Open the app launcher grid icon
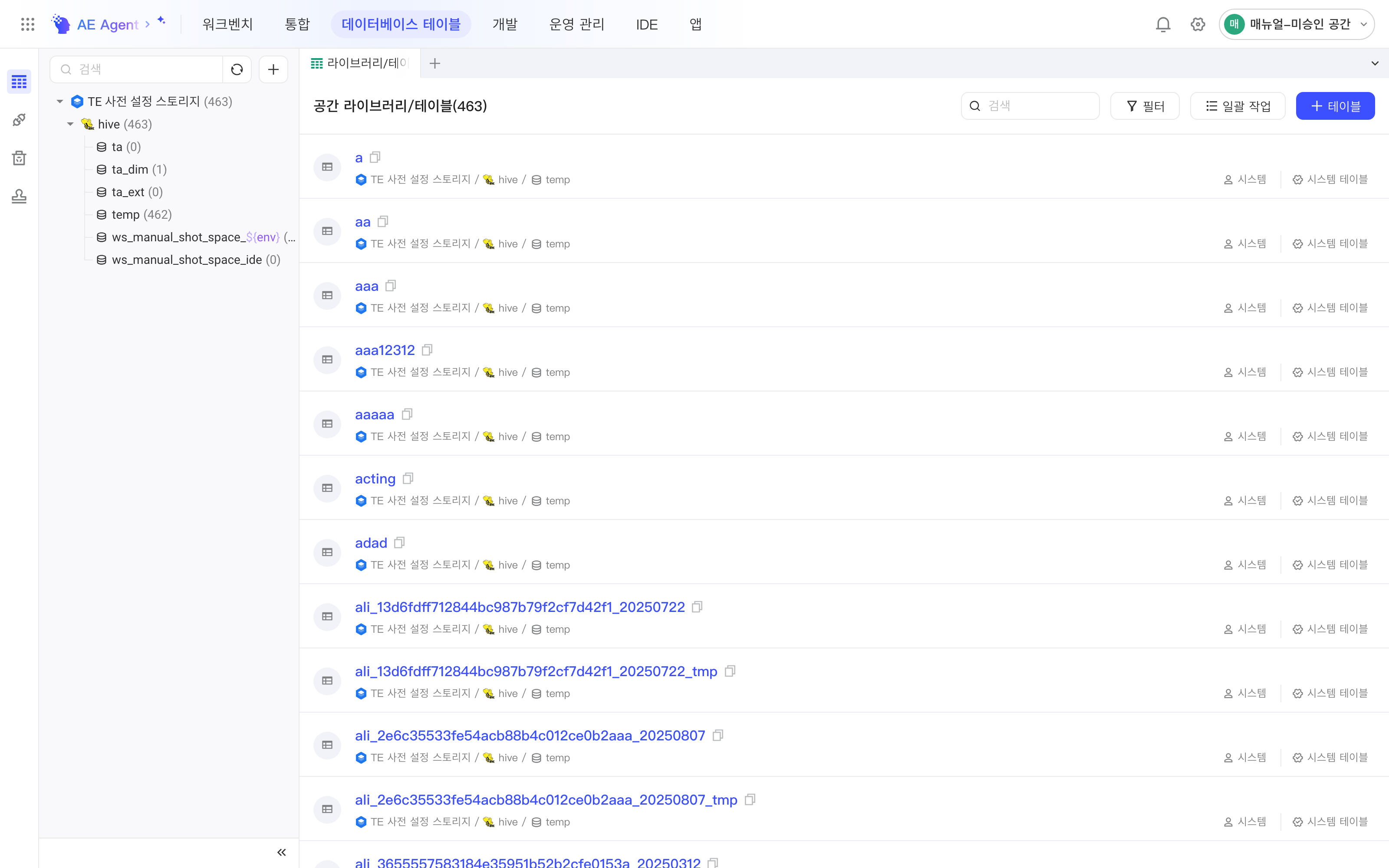This screenshot has height=868, width=1389. point(27,24)
